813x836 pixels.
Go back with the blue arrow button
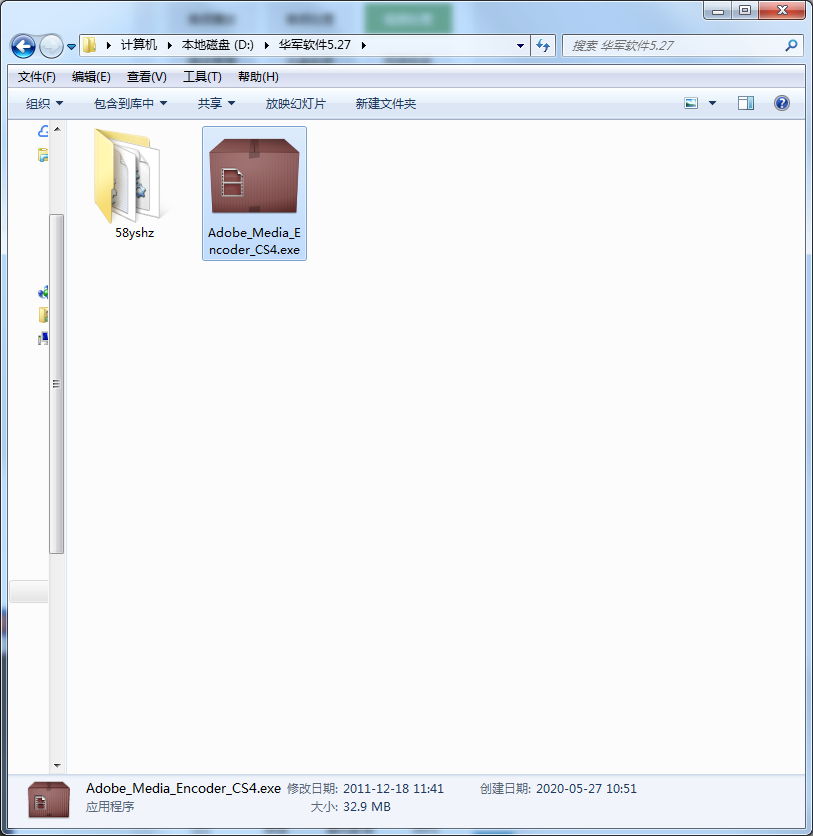23,46
